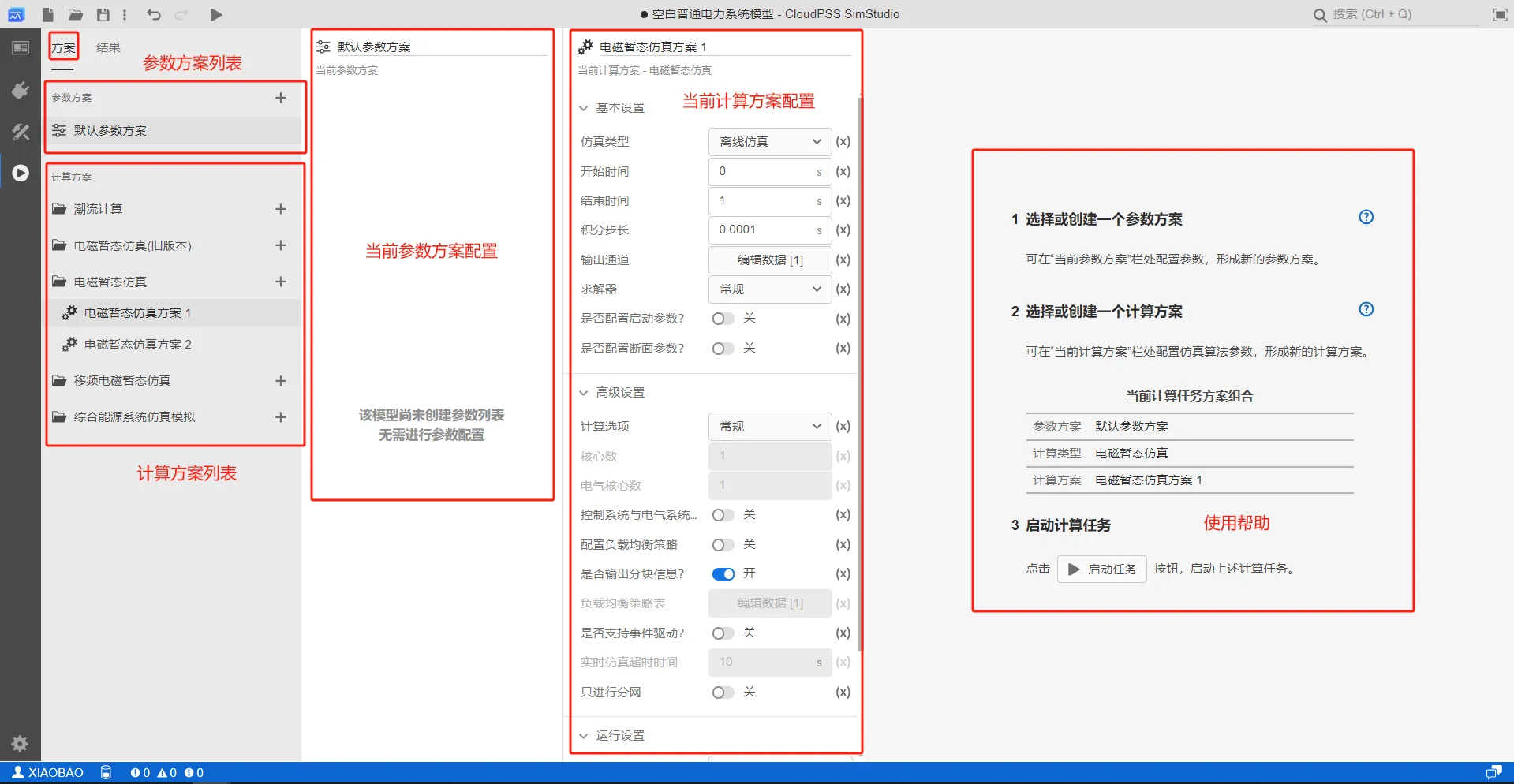1514x784 pixels.
Task: Click the run play icon in top toolbar
Action: (x=216, y=14)
